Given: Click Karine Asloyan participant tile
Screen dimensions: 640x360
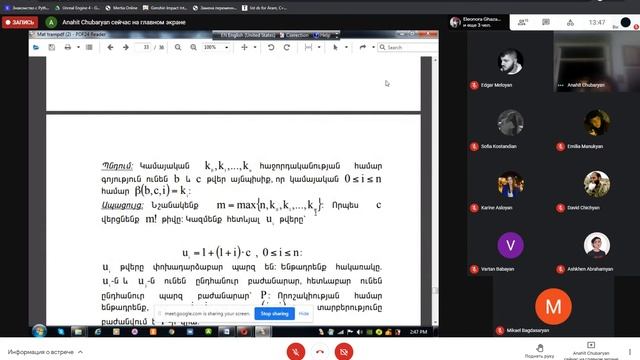Looking at the screenshot, I should [x=510, y=184].
